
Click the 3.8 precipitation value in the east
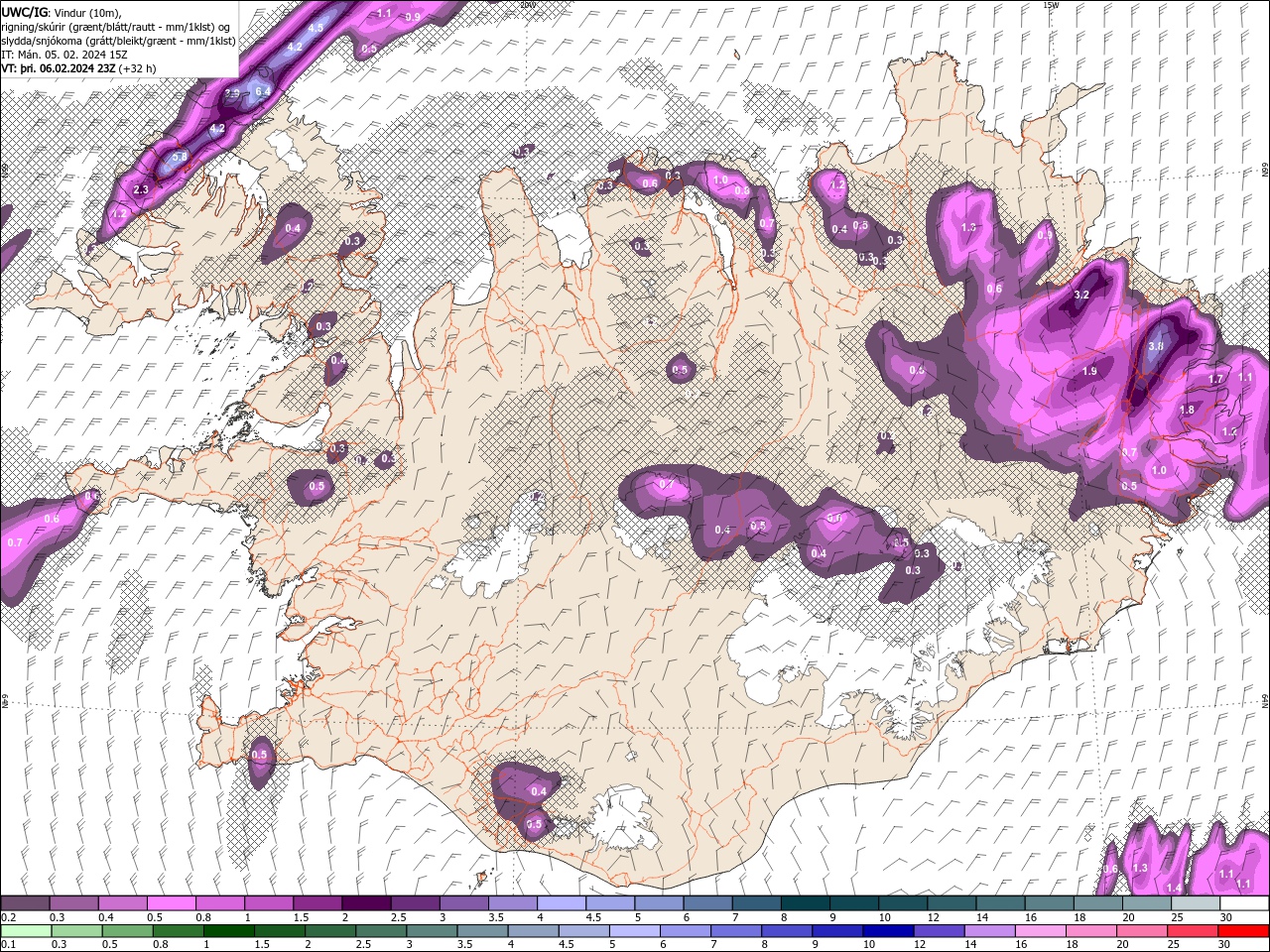[x=1156, y=347]
